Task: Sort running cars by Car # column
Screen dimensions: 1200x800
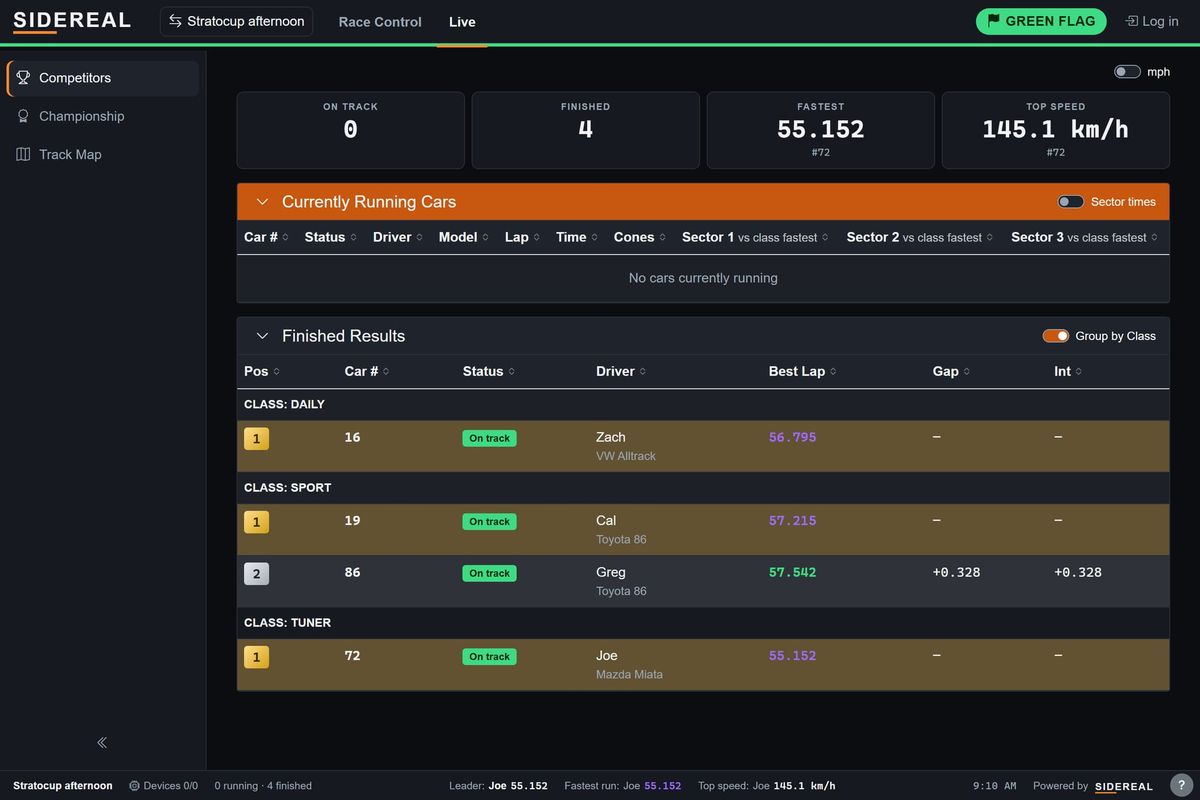Action: click(266, 237)
